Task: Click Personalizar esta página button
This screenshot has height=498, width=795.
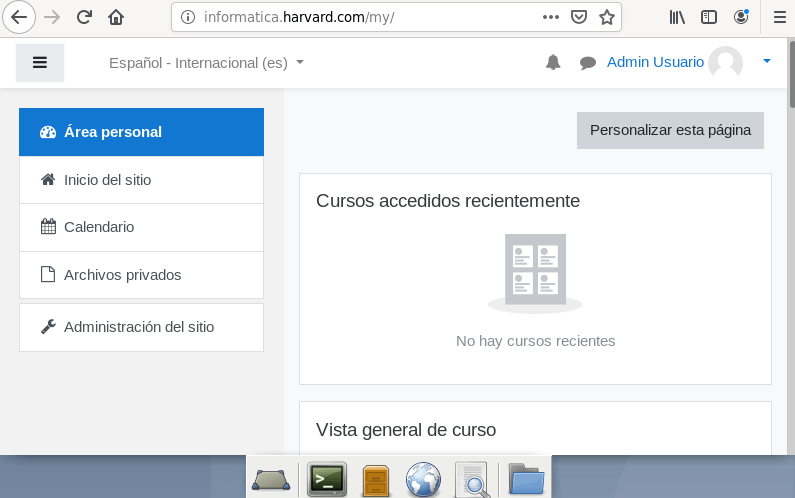Action: [x=670, y=130]
